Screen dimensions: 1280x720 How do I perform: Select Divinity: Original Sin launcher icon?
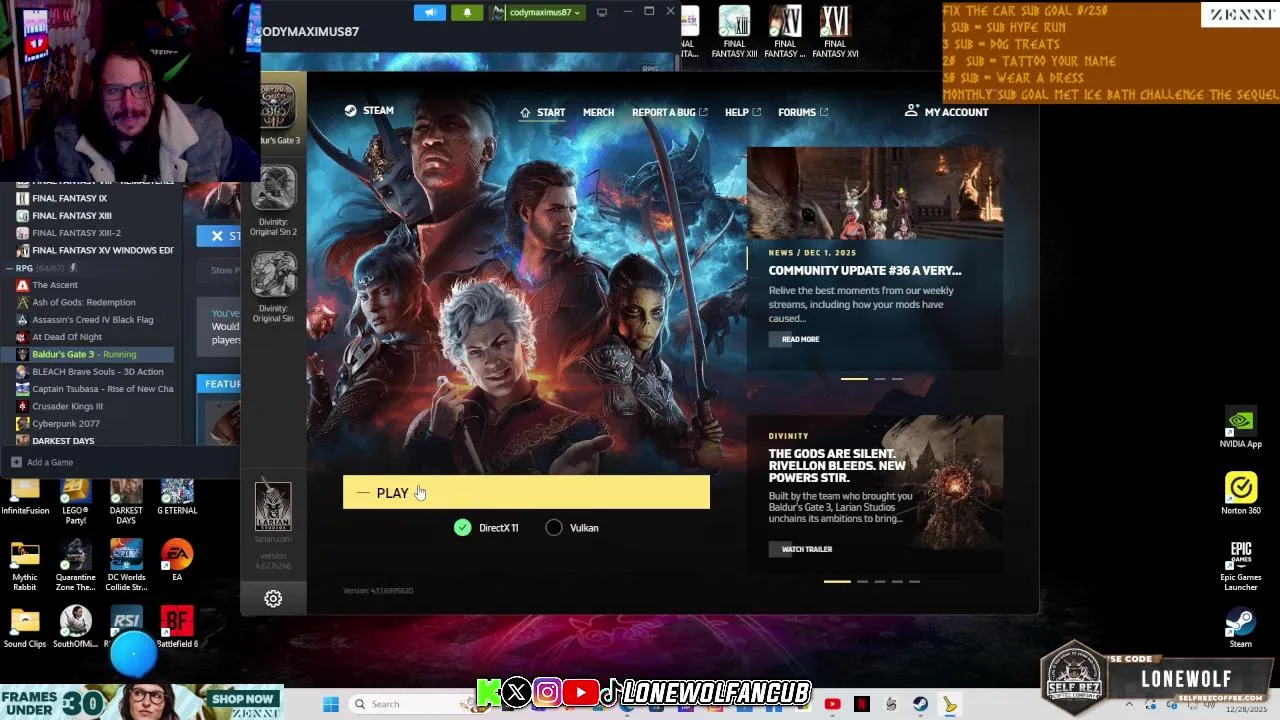(274, 276)
